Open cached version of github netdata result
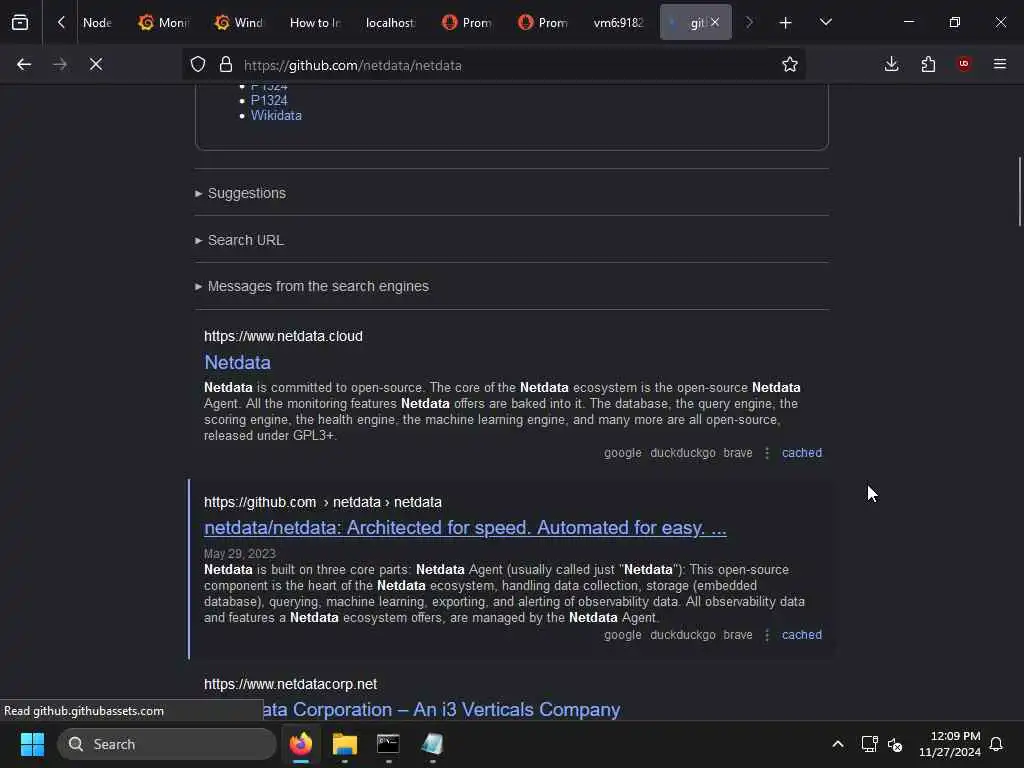 (802, 635)
